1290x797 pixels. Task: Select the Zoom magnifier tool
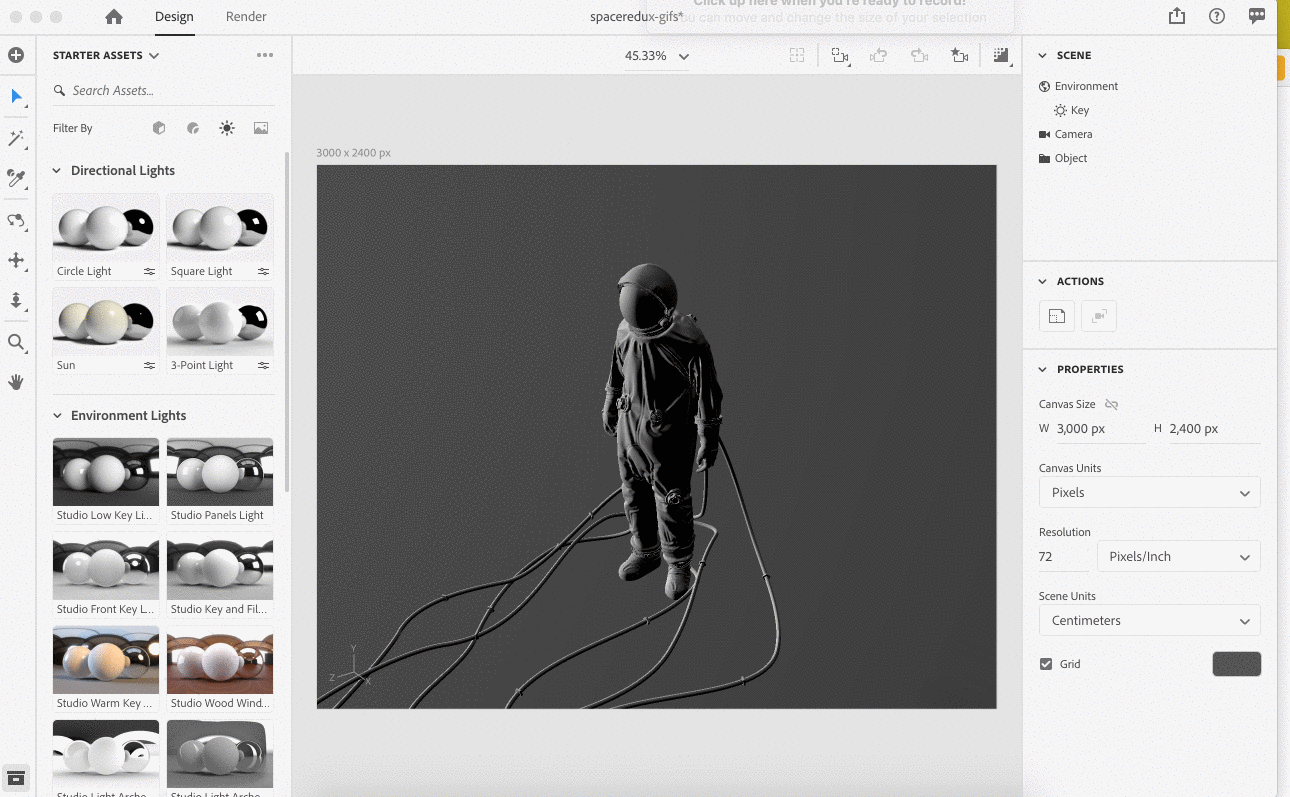[x=16, y=342]
